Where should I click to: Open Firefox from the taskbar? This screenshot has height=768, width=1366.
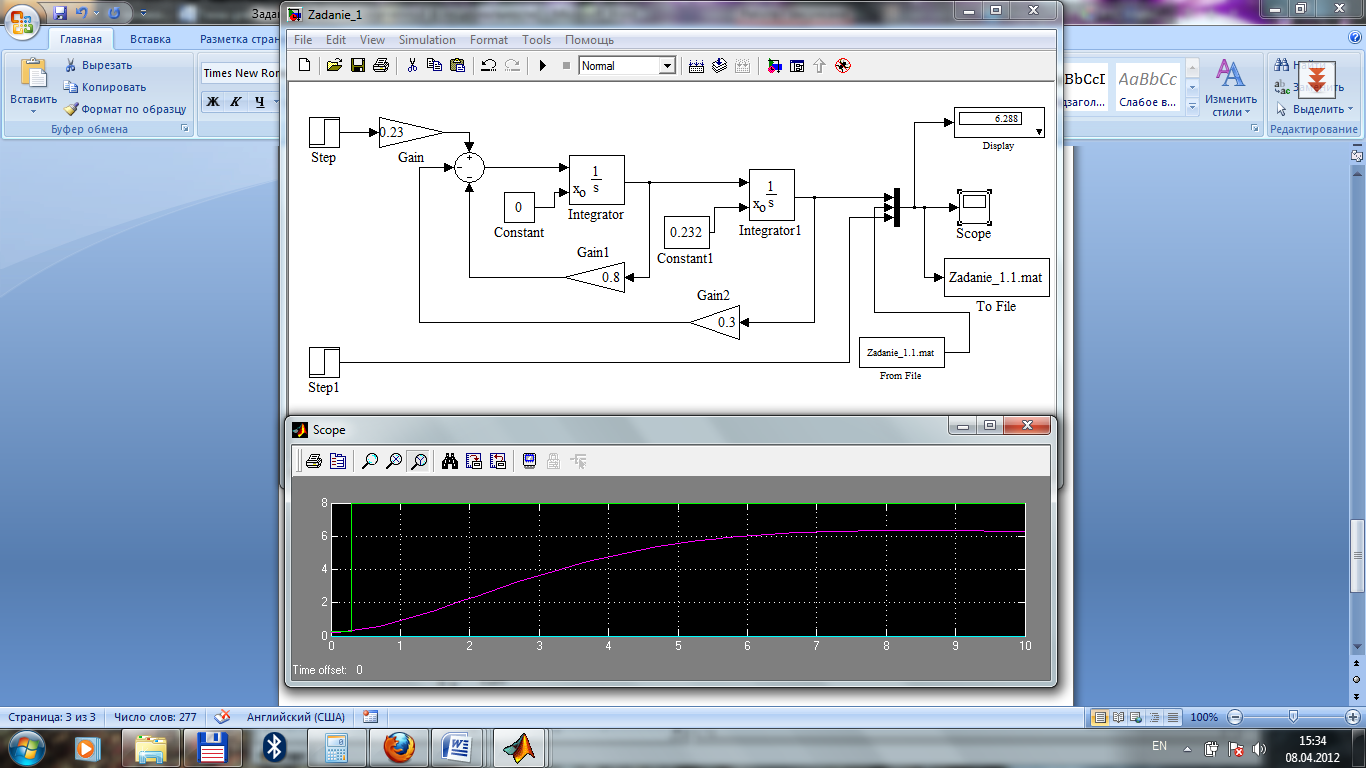click(x=399, y=748)
